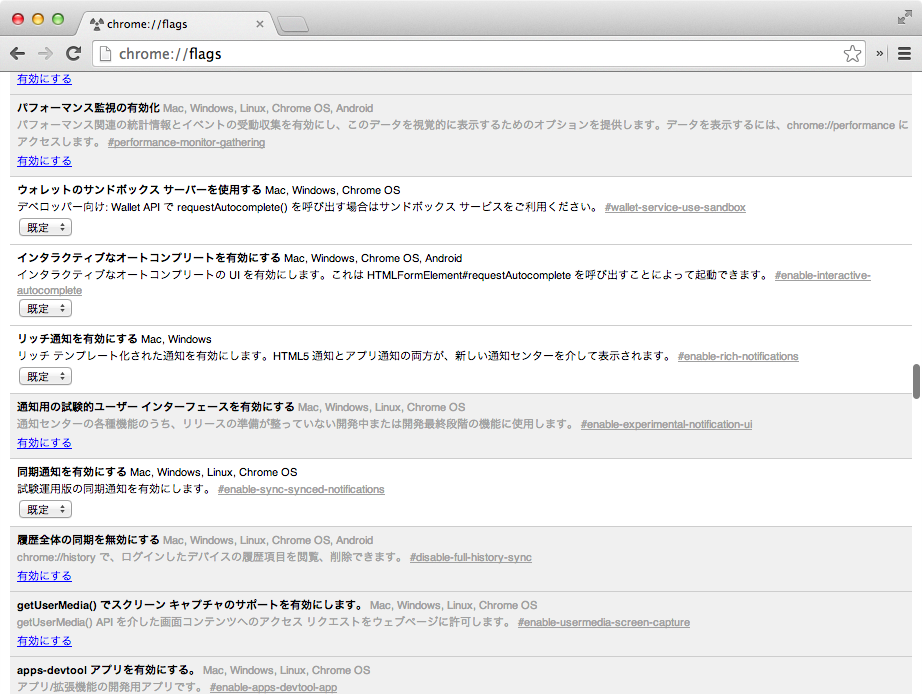Open a new tab with the new tab button
The height and width of the screenshot is (694, 922).
coord(292,24)
